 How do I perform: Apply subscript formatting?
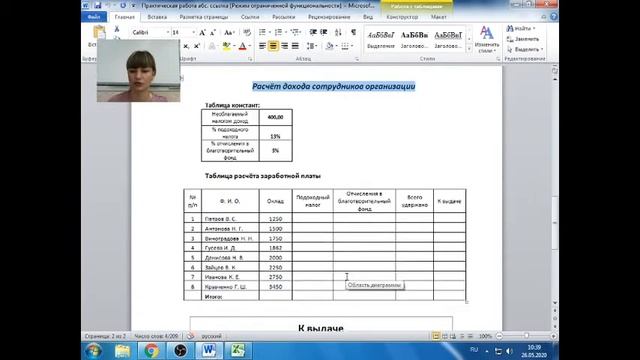click(x=186, y=47)
